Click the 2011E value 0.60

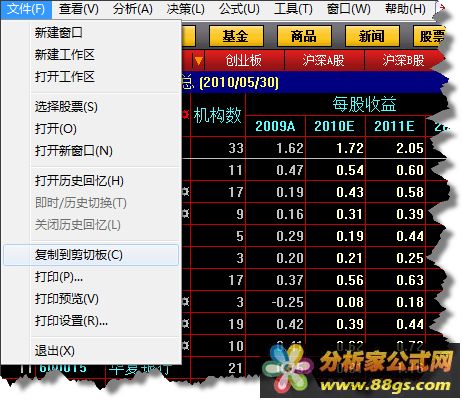tap(410, 170)
